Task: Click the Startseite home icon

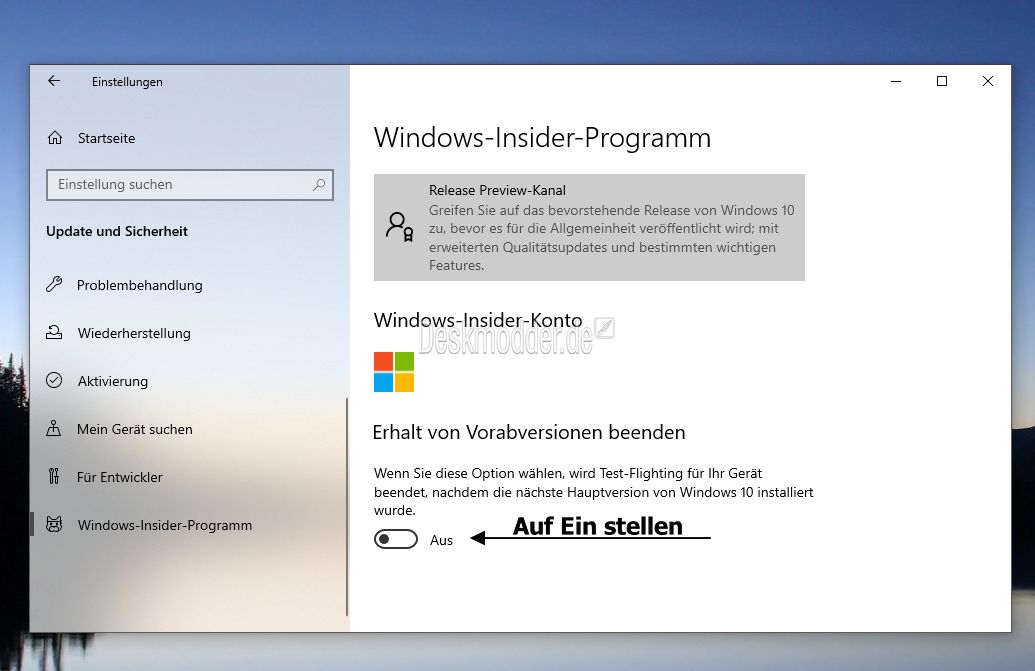Action: [55, 138]
